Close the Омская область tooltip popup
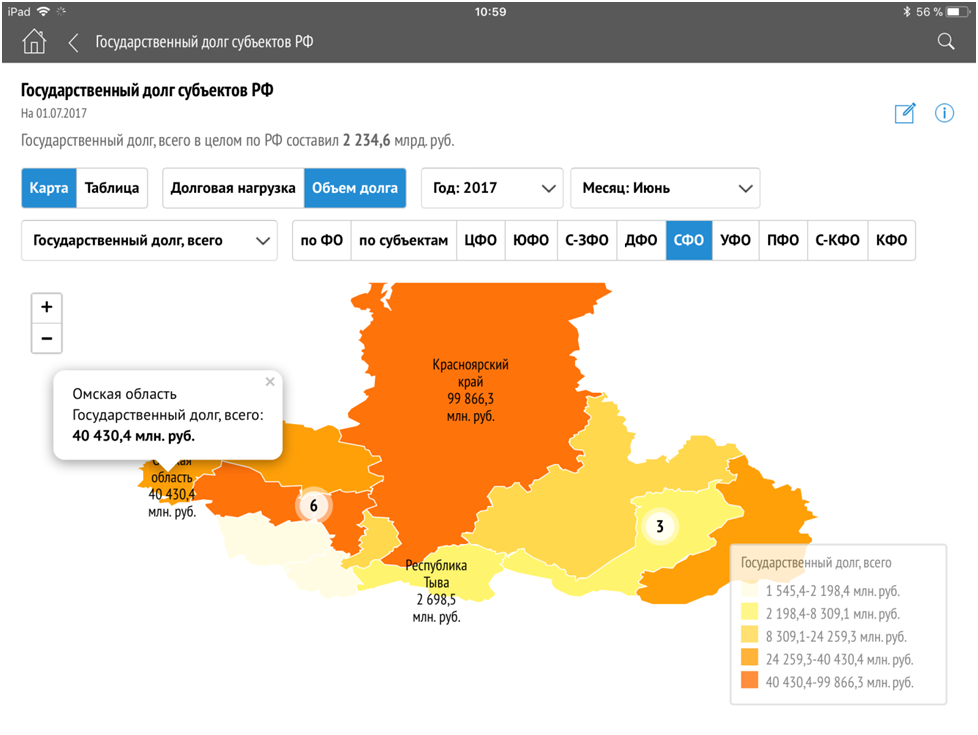Viewport: 978px width, 735px height. click(270, 381)
